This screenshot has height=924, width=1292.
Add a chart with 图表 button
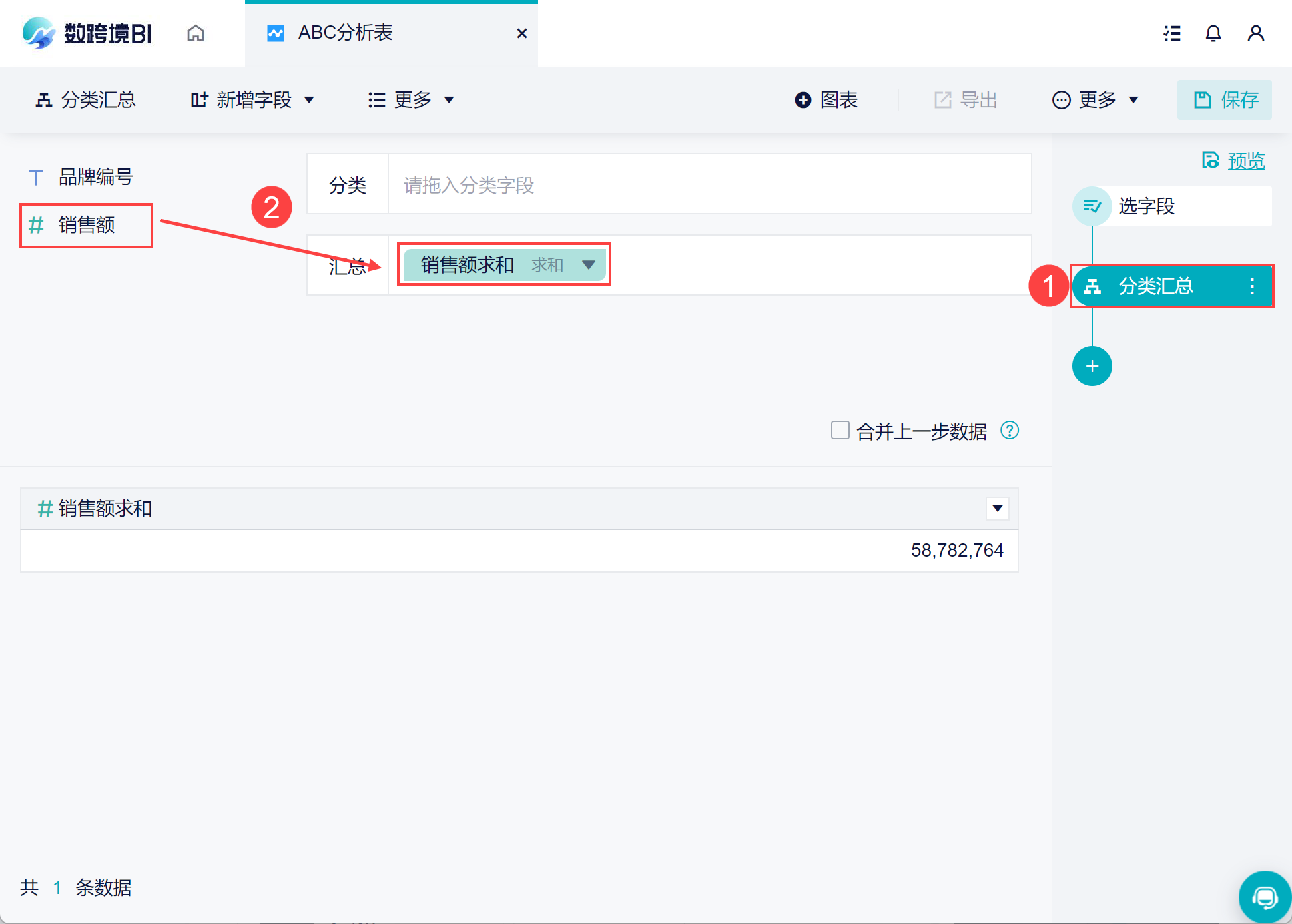[x=826, y=100]
